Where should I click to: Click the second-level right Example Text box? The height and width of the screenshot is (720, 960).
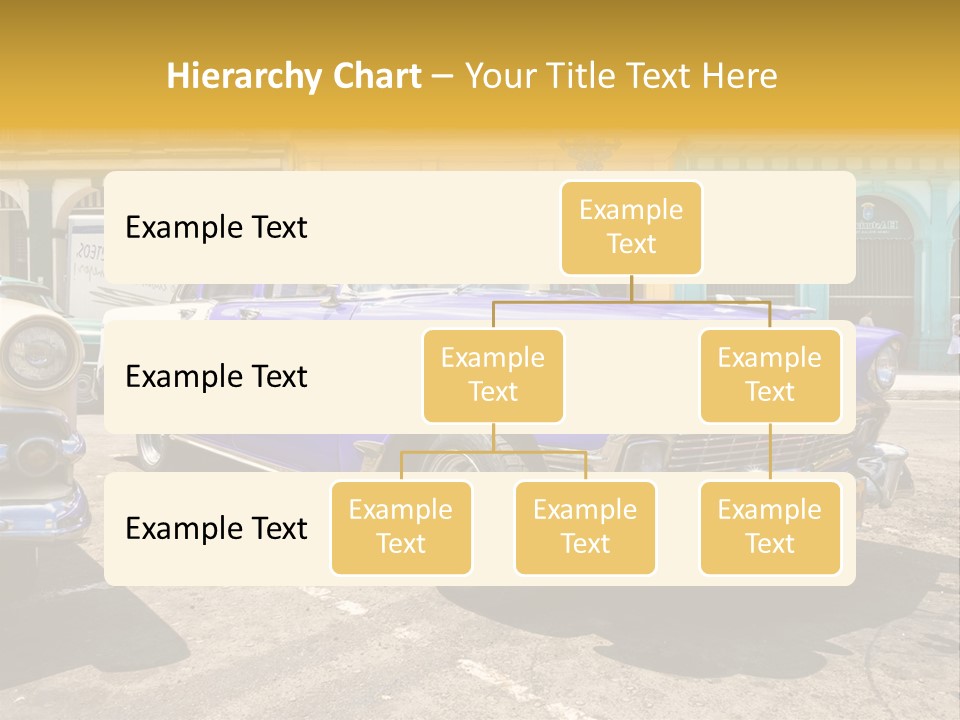pyautogui.click(x=769, y=375)
